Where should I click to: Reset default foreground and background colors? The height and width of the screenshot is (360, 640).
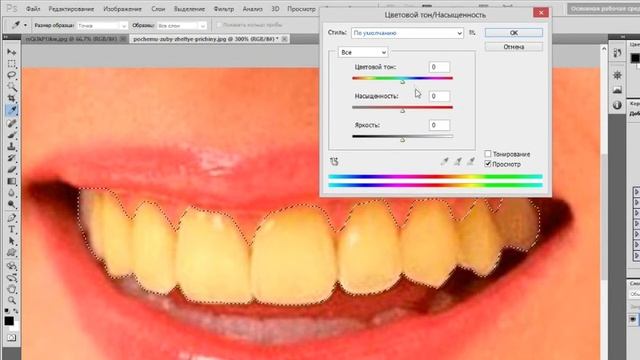pos(7,312)
